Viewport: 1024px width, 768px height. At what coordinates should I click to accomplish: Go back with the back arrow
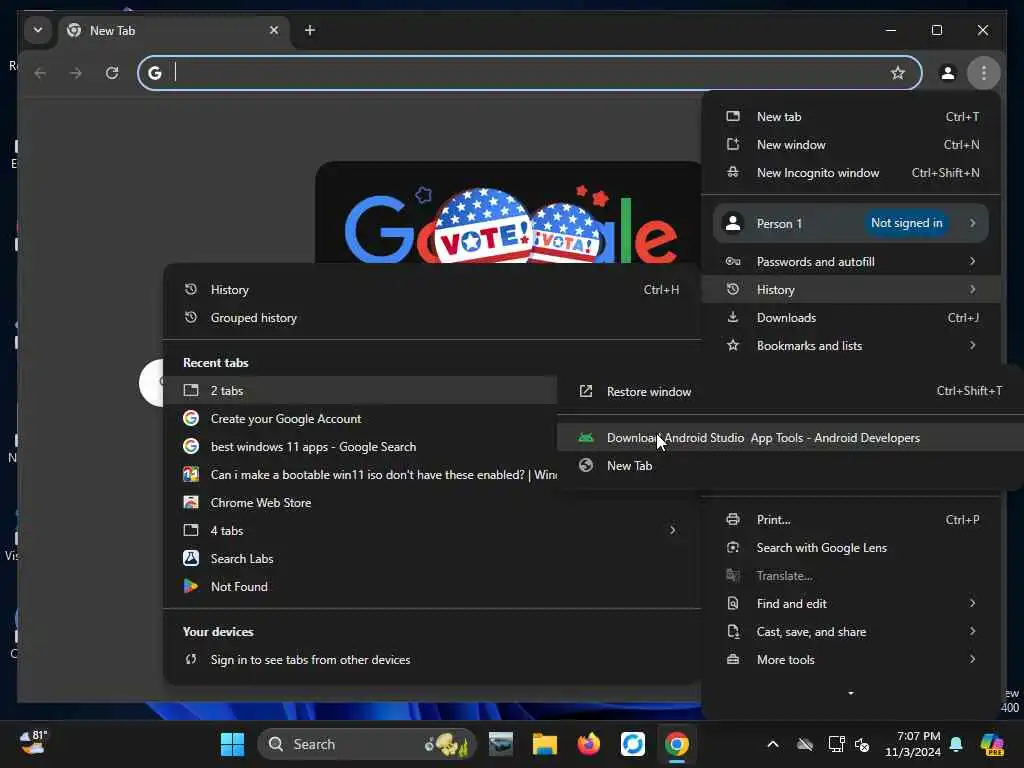point(40,73)
